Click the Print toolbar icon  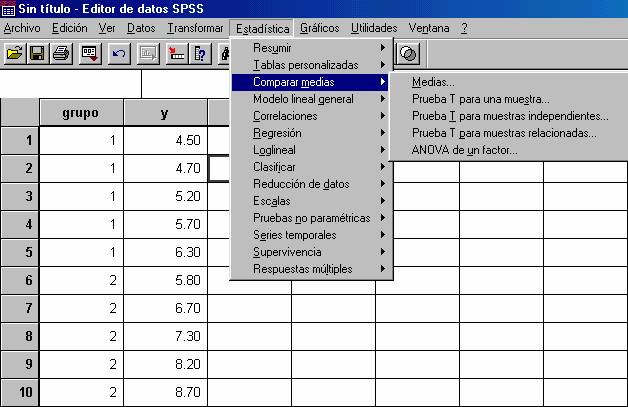[60, 53]
